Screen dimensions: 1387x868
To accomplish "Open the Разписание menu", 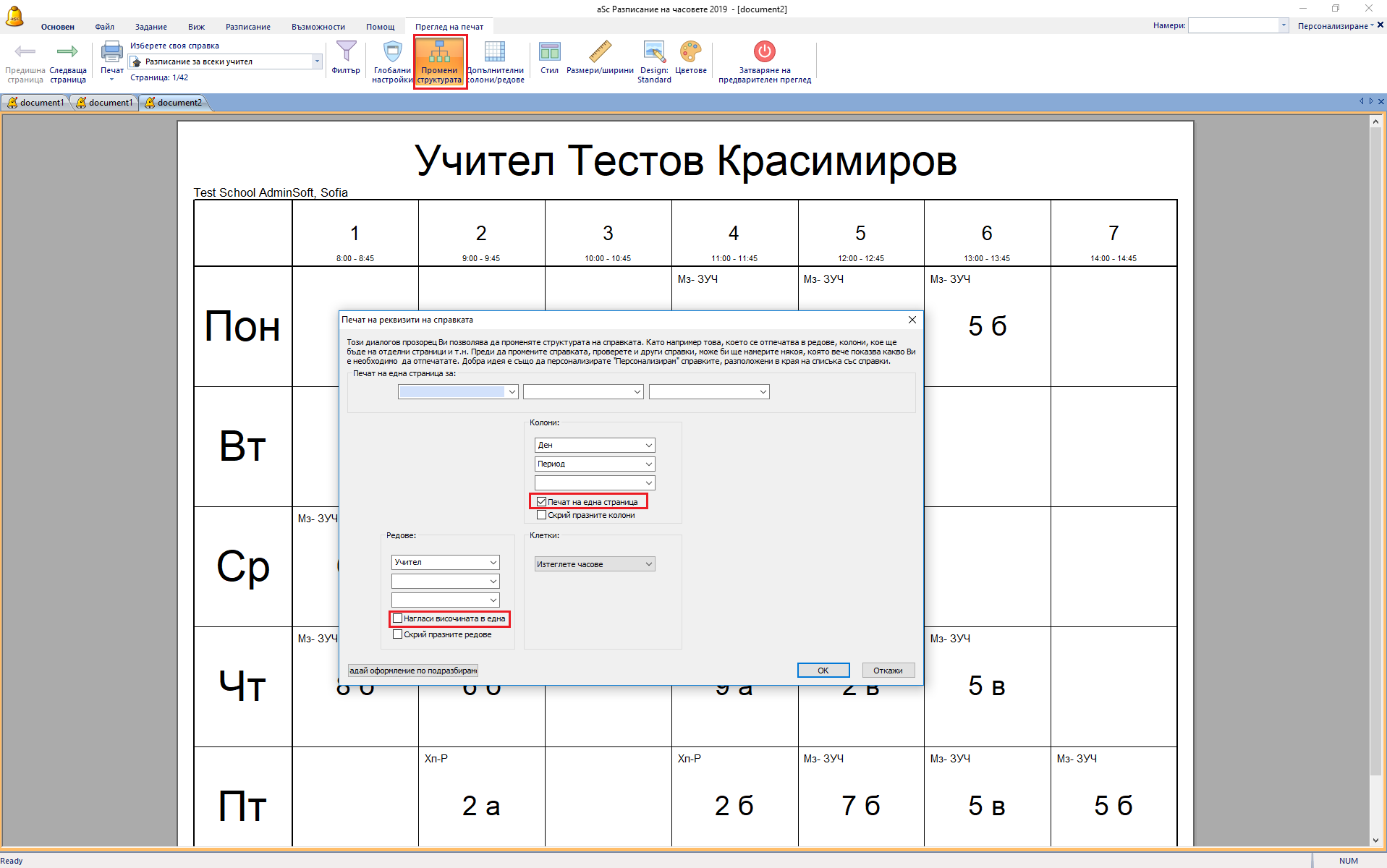I will pyautogui.click(x=247, y=27).
